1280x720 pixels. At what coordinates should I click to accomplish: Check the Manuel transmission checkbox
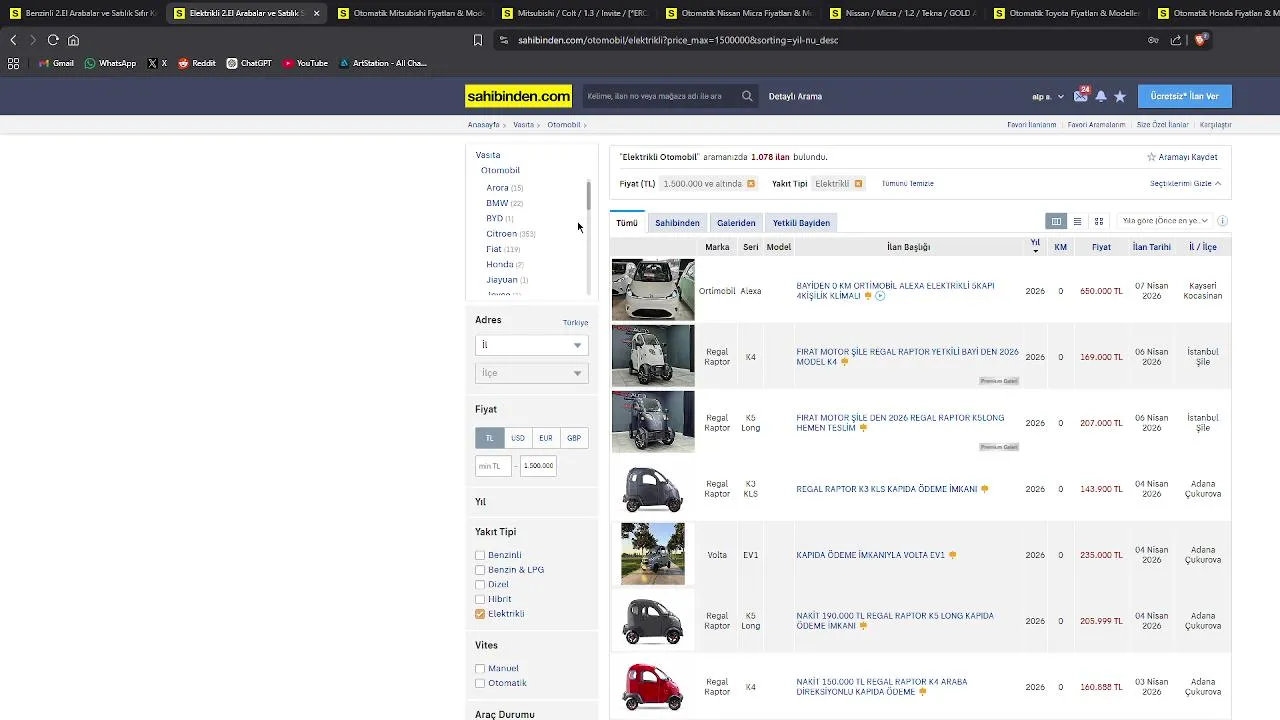[480, 668]
